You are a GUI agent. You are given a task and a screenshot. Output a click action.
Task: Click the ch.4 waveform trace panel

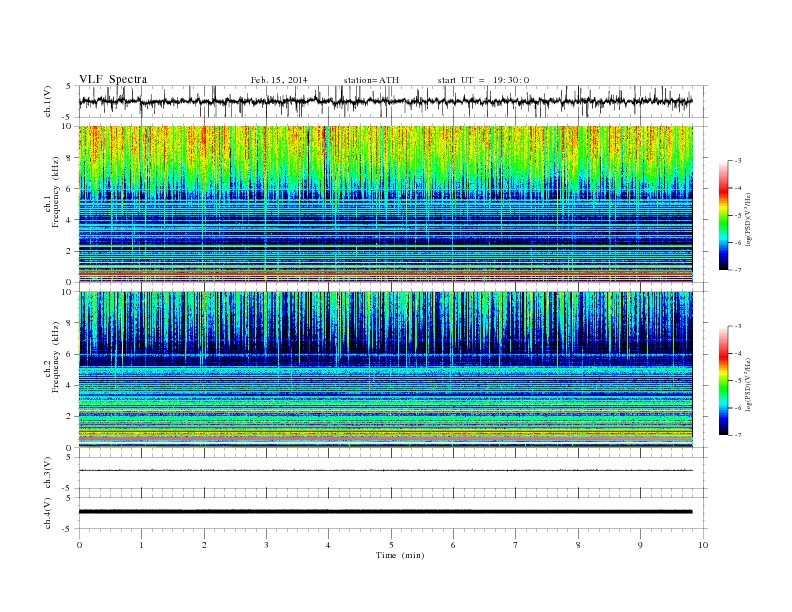point(393,513)
